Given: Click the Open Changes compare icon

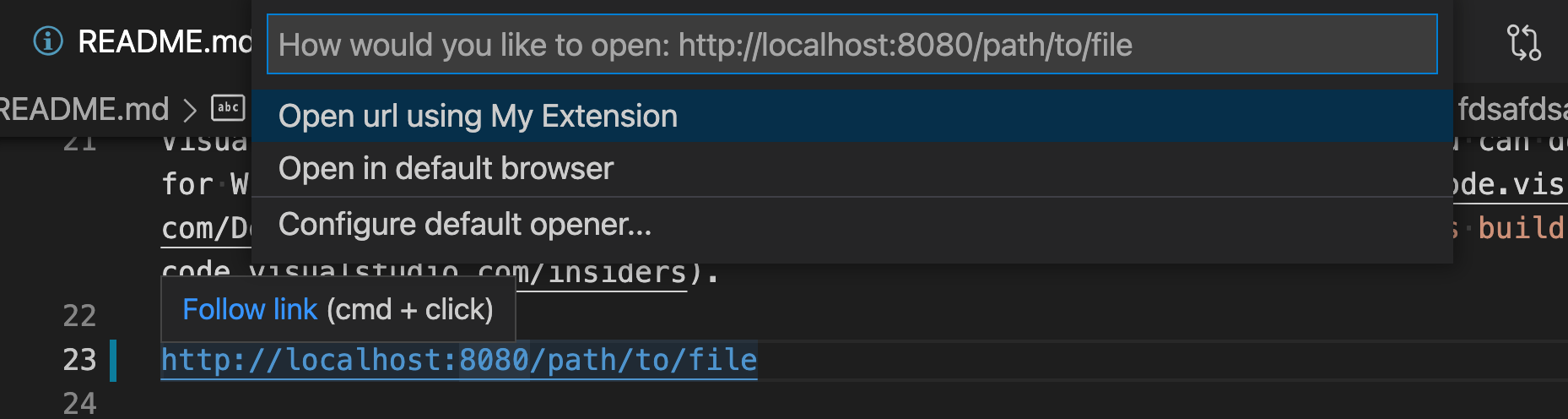Looking at the screenshot, I should pyautogui.click(x=1523, y=42).
